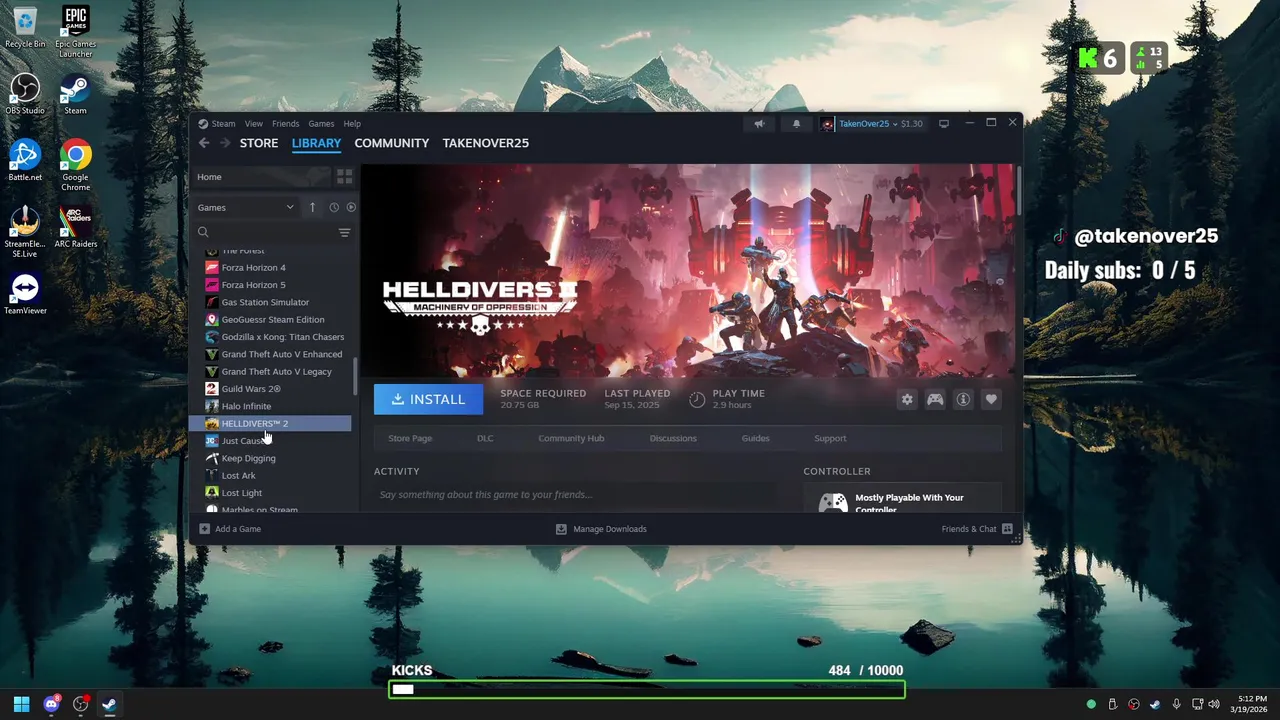Open the game settings gear icon
1280x720 pixels.
(x=907, y=399)
